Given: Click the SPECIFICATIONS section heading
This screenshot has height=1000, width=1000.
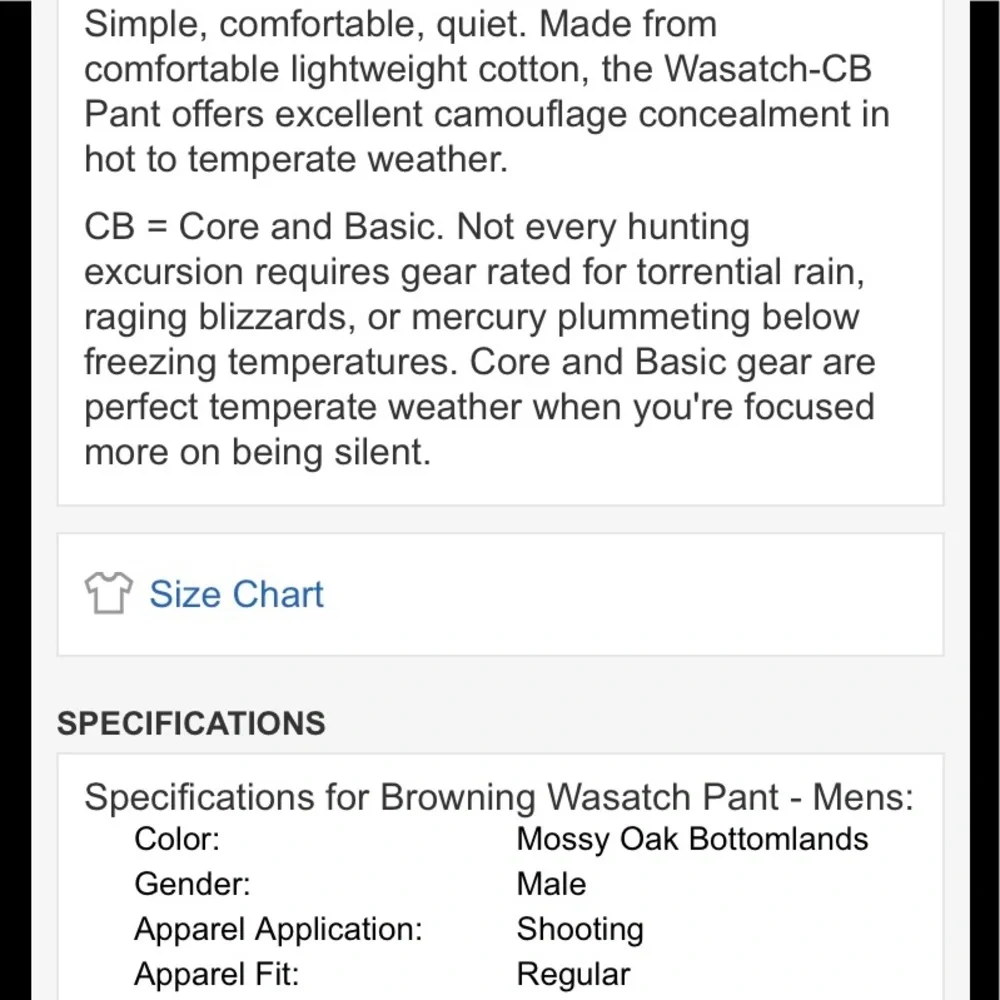Looking at the screenshot, I should pos(191,723).
